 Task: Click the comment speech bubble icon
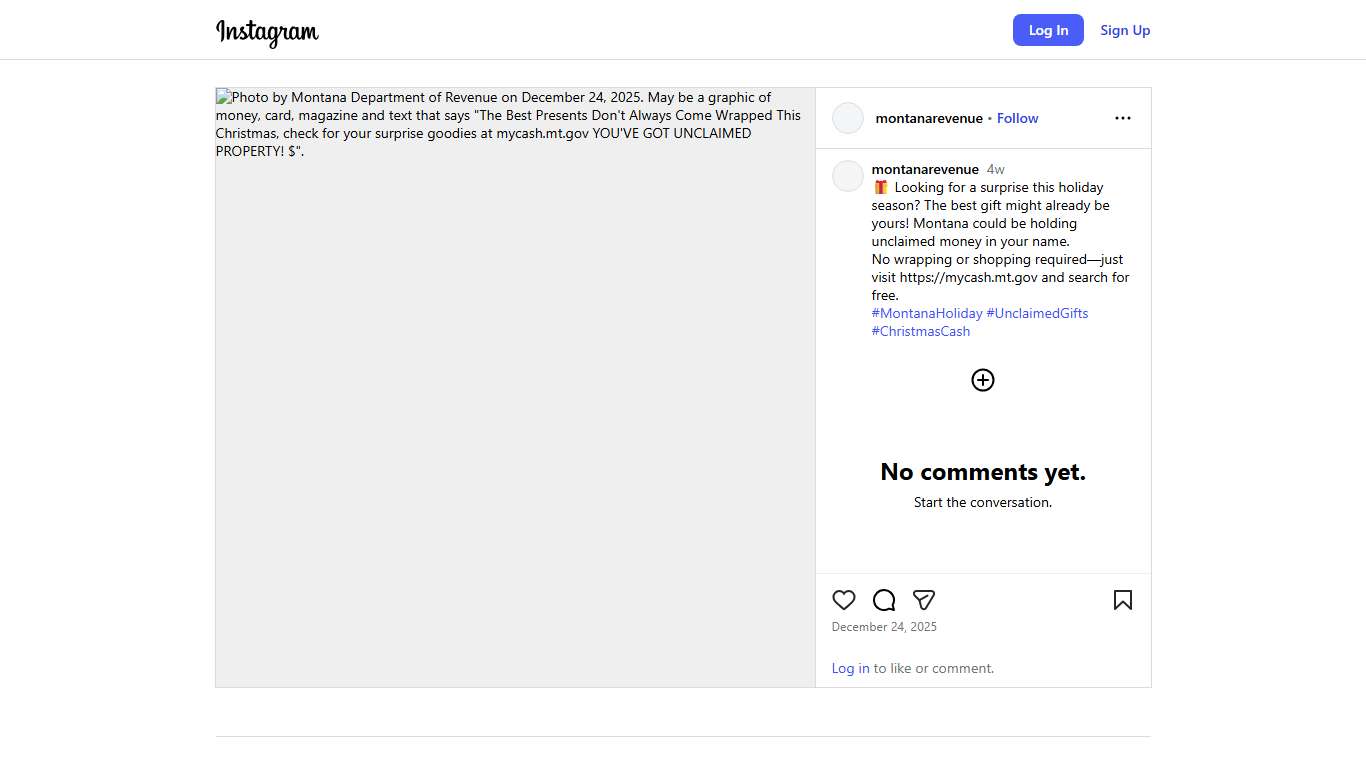click(x=884, y=600)
